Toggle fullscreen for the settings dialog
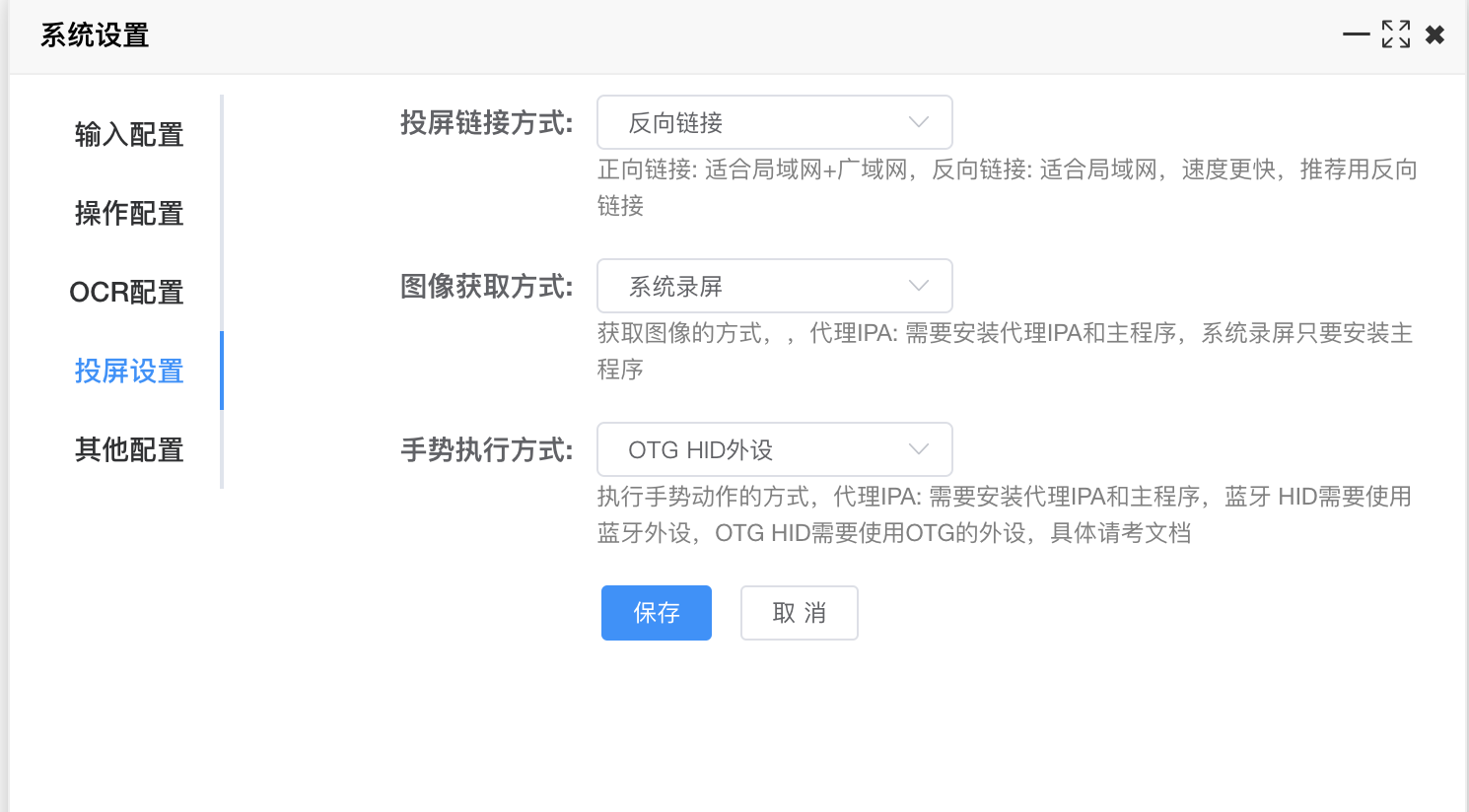The width and height of the screenshot is (1469, 812). tap(1396, 34)
